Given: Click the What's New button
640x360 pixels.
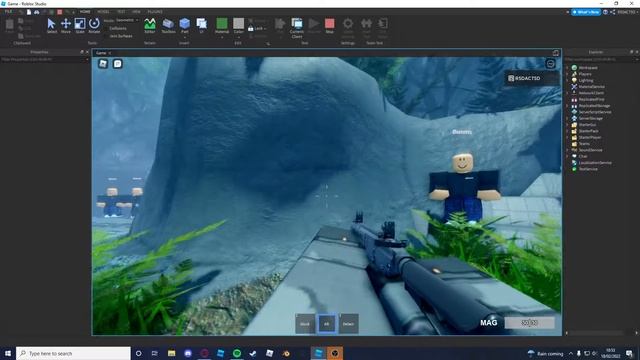Looking at the screenshot, I should 585,12.
